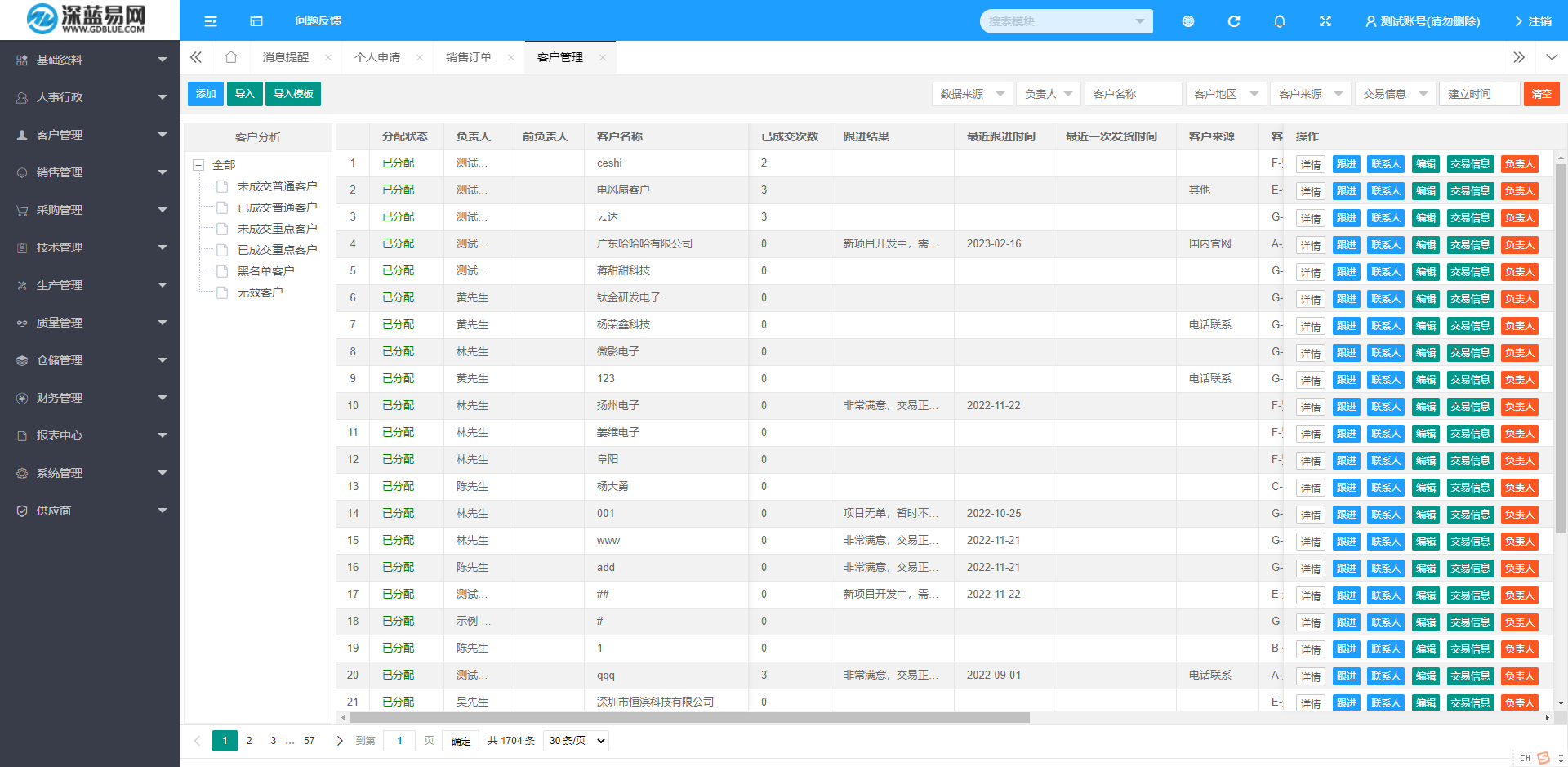This screenshot has height=767, width=1568.
Task: Click 注销 to log out
Action: tap(1534, 21)
